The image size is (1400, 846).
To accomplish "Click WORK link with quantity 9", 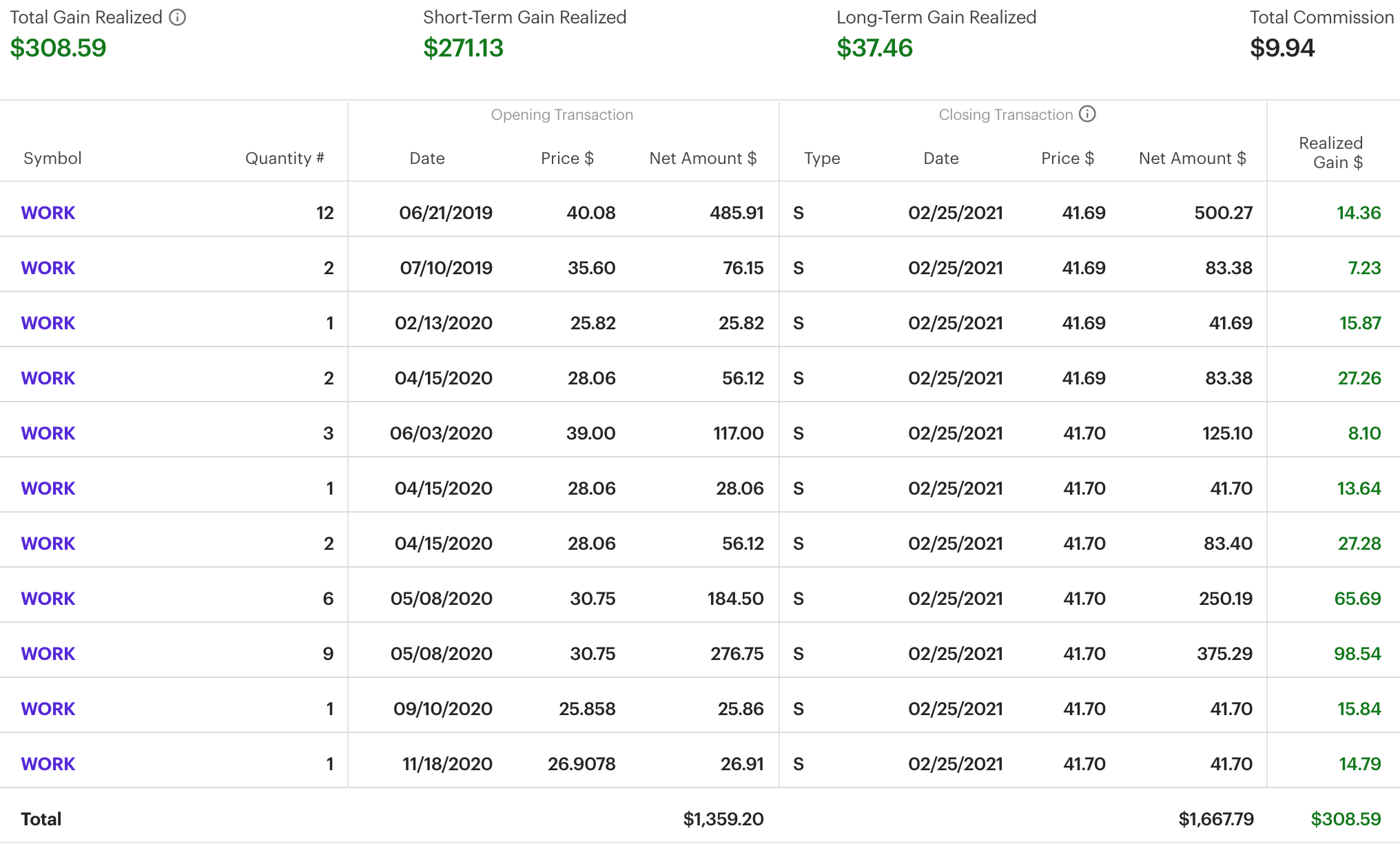I will coord(48,654).
